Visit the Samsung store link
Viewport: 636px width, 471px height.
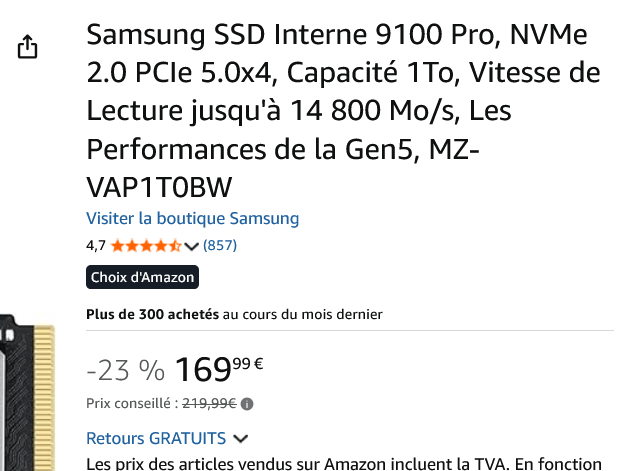pyautogui.click(x=192, y=218)
